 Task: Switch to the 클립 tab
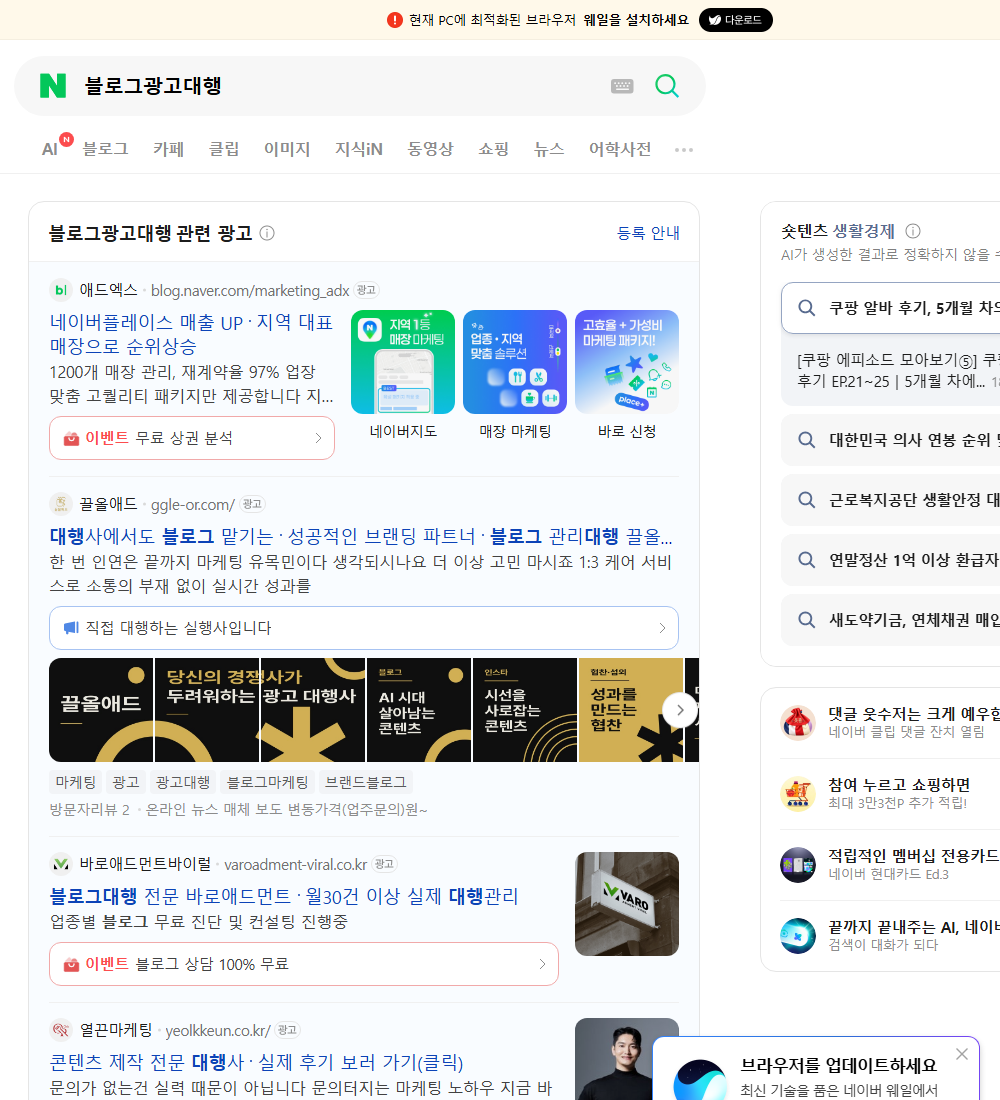(x=224, y=149)
